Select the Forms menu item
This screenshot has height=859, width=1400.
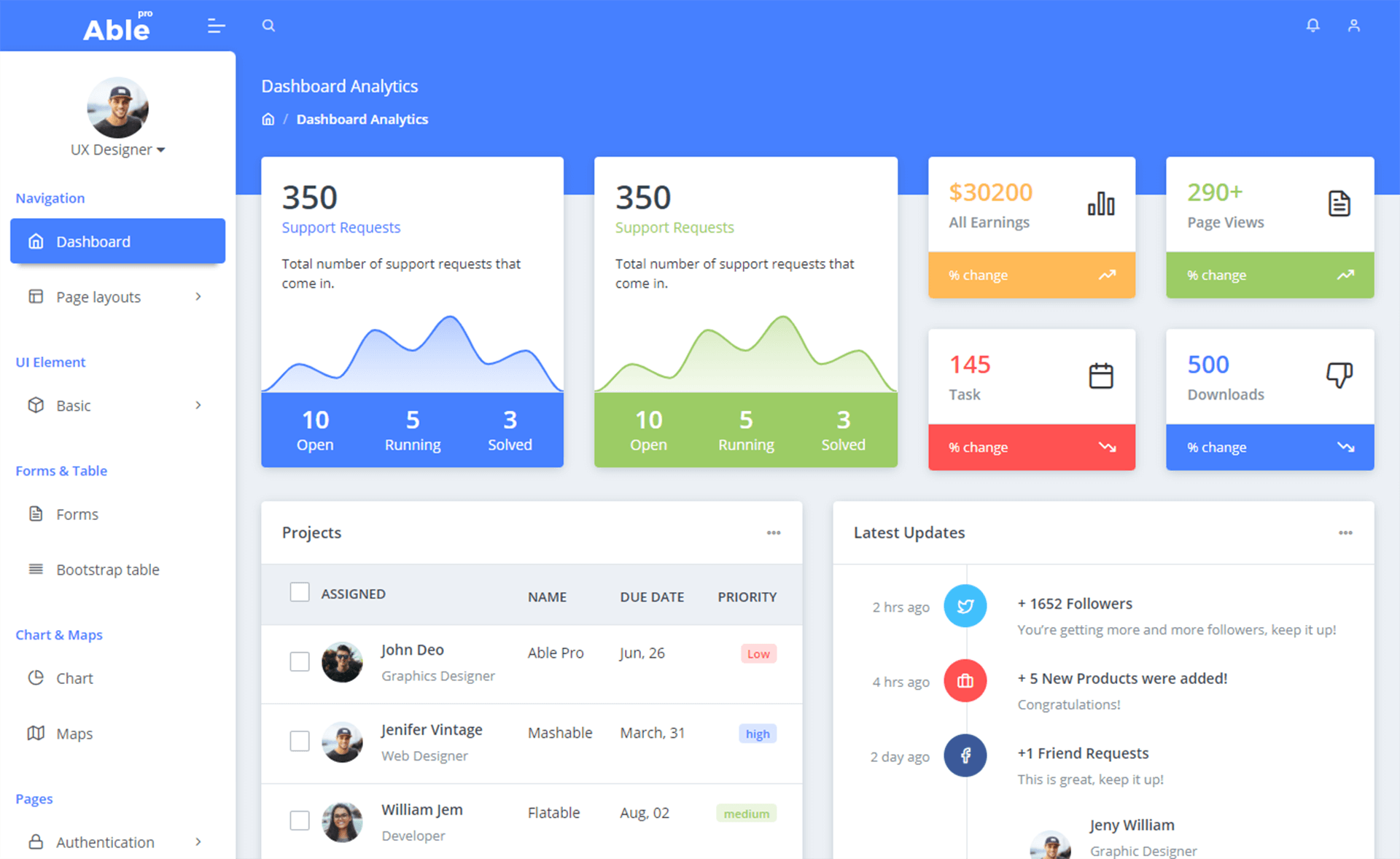(77, 514)
